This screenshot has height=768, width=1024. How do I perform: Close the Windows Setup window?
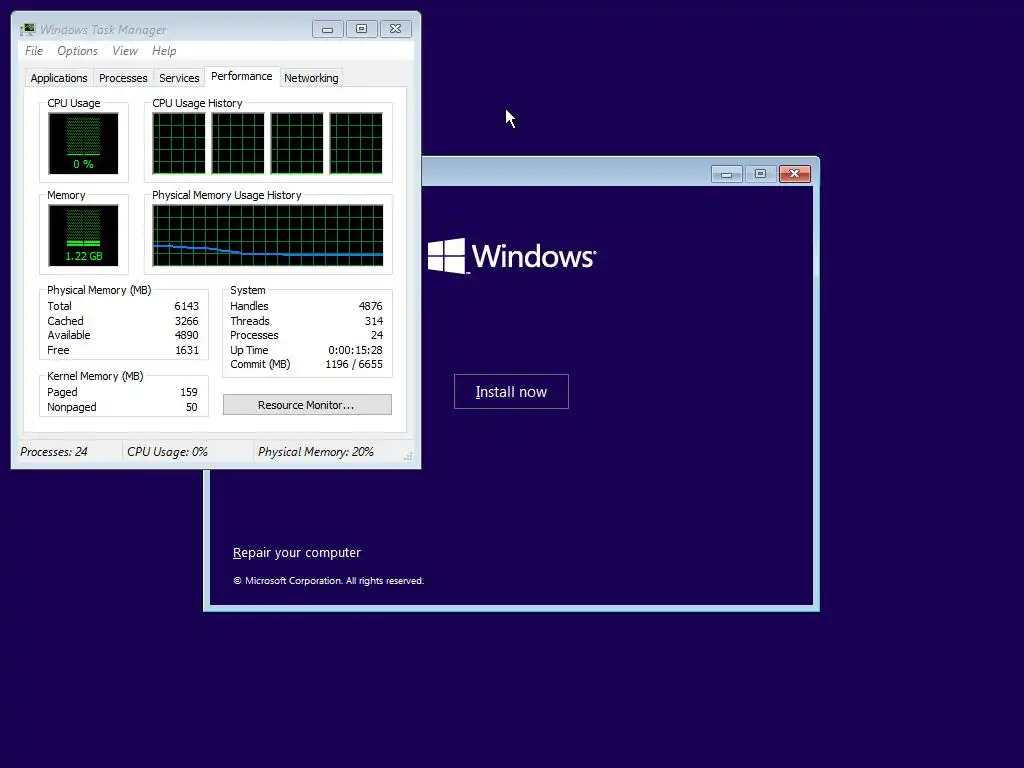[795, 174]
